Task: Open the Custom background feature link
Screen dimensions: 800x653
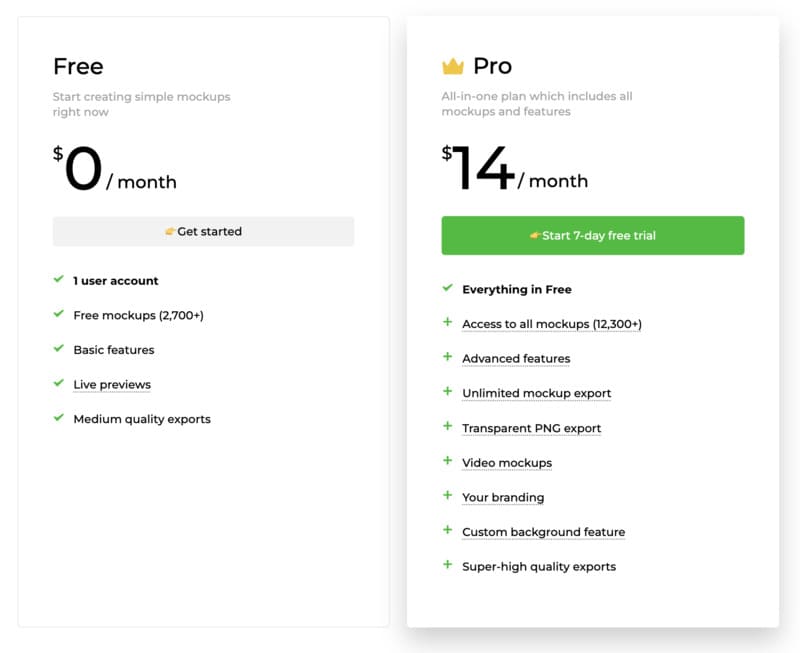Action: coord(544,532)
